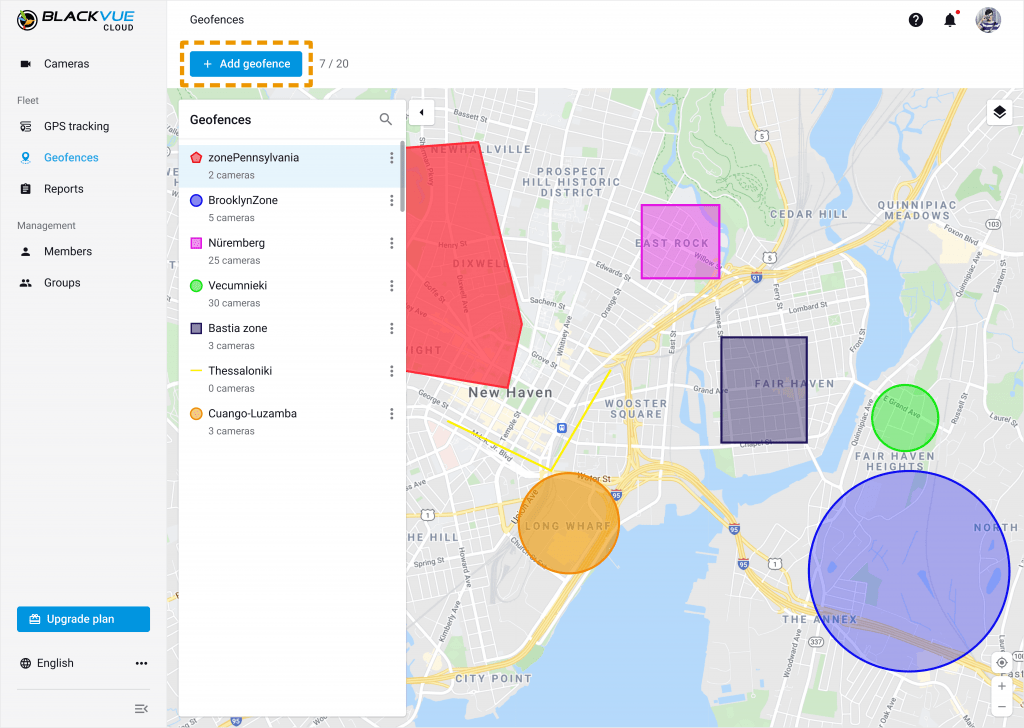Collapse the geofences list panel arrow
This screenshot has width=1024, height=728.
pos(422,112)
